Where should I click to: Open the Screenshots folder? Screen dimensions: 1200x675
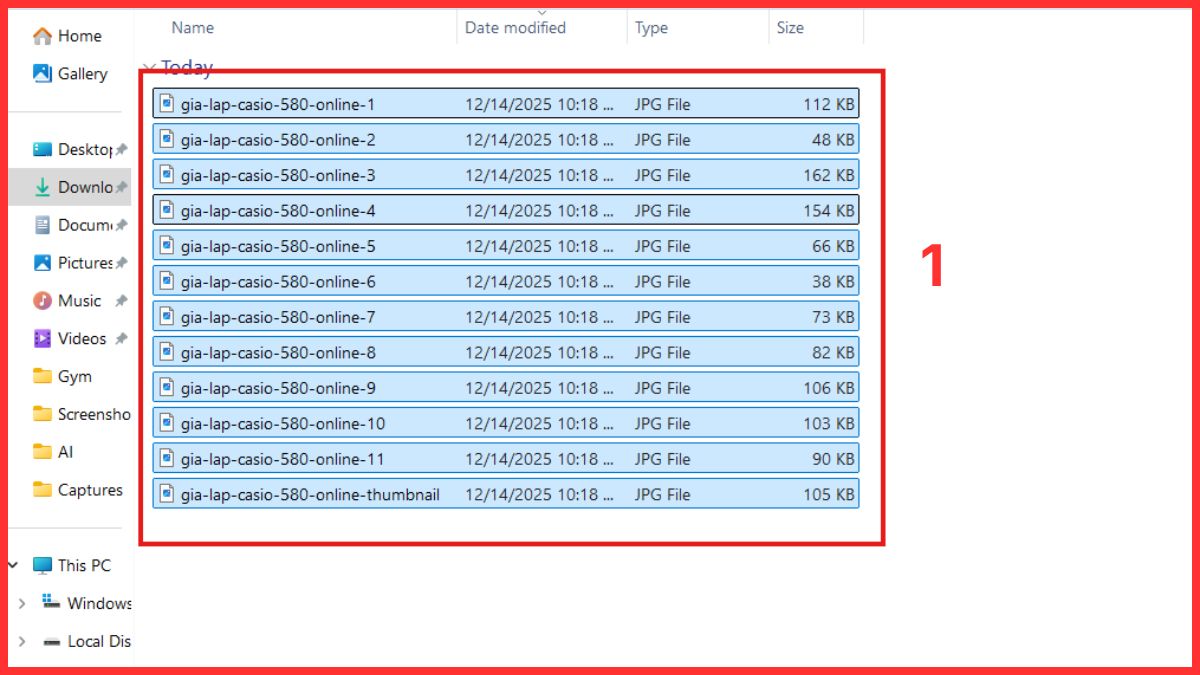(93, 414)
